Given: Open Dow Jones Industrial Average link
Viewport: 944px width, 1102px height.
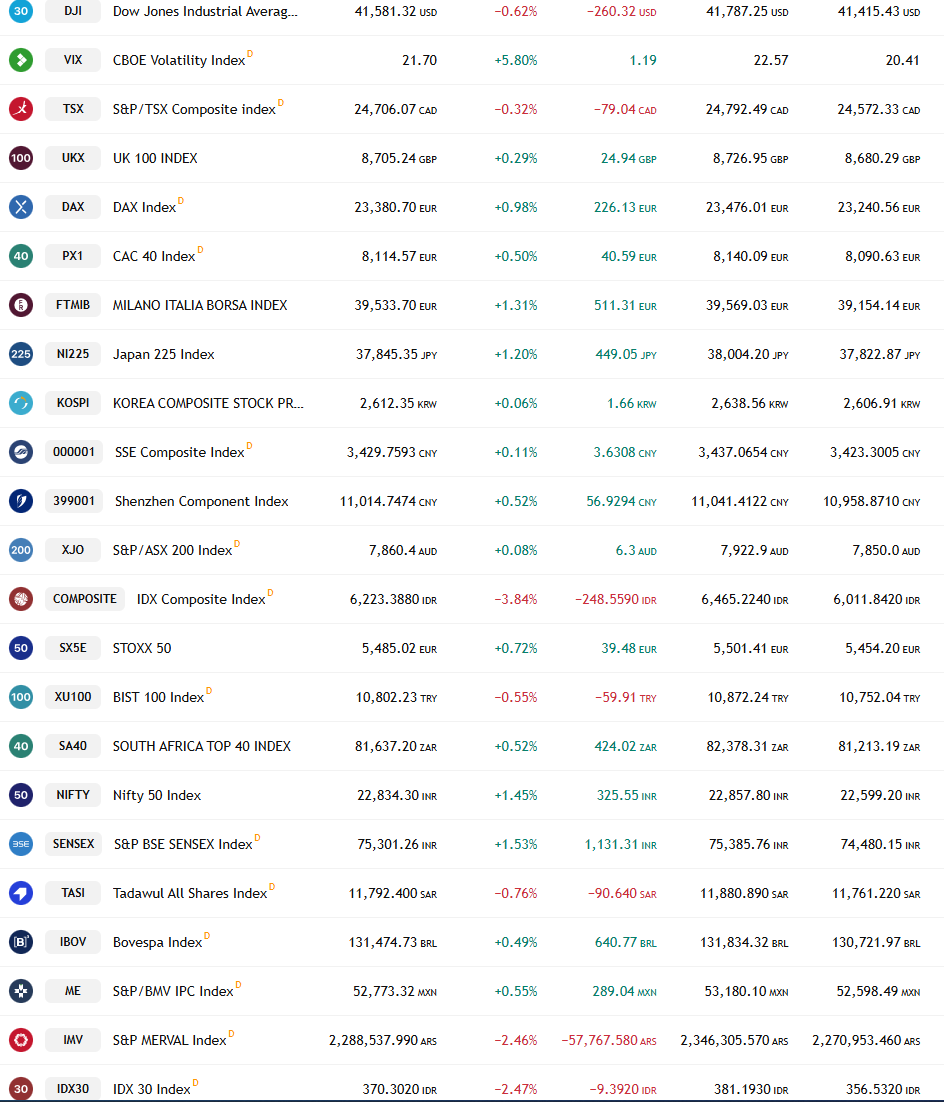Looking at the screenshot, I should [x=205, y=11].
